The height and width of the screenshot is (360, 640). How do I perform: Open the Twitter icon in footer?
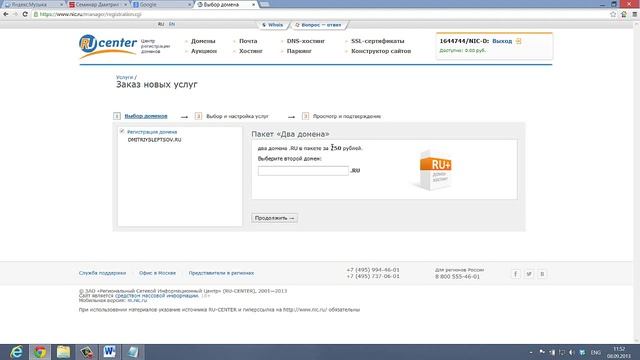point(529,274)
